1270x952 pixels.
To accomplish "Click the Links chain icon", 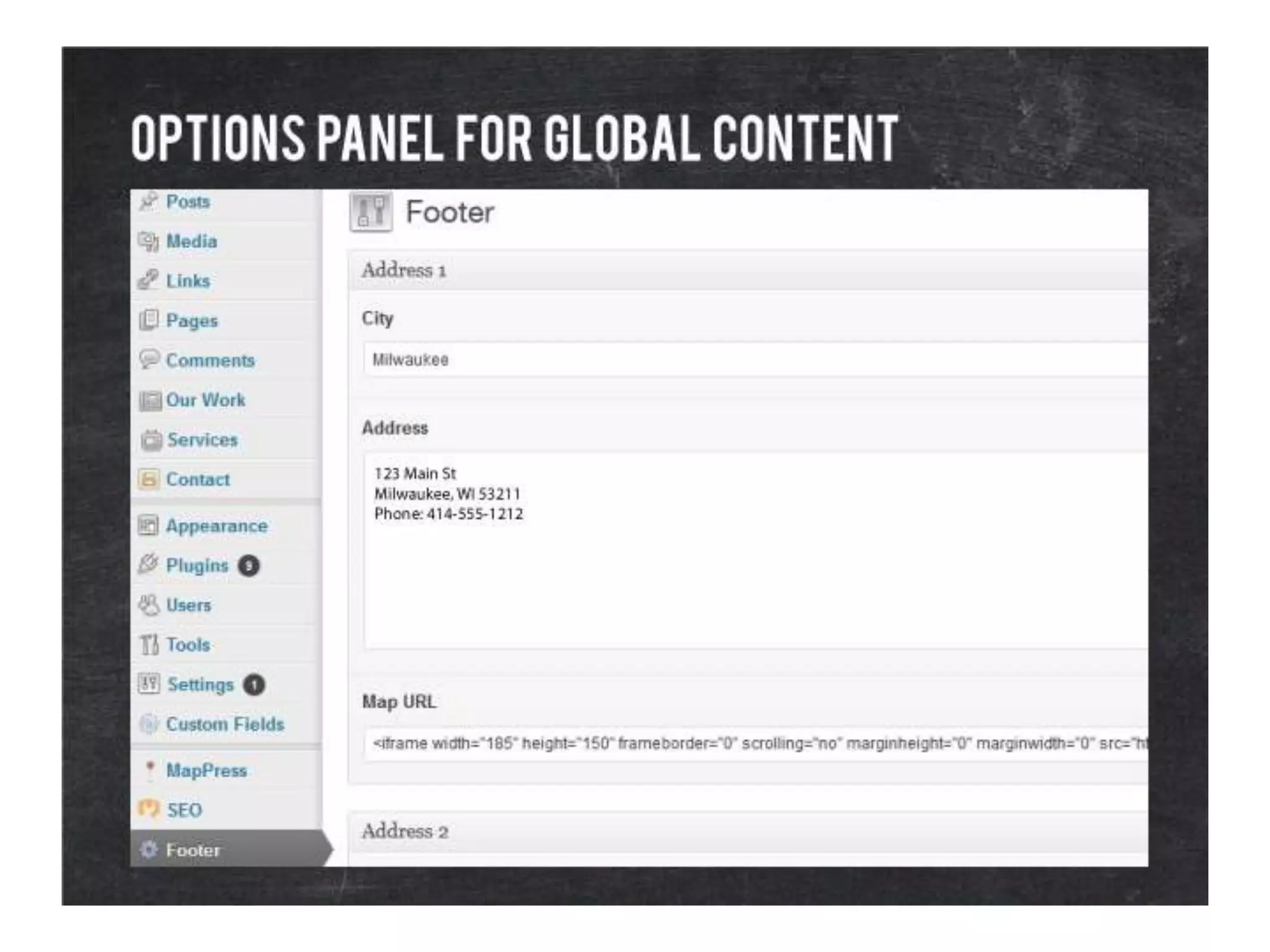I will [x=149, y=281].
